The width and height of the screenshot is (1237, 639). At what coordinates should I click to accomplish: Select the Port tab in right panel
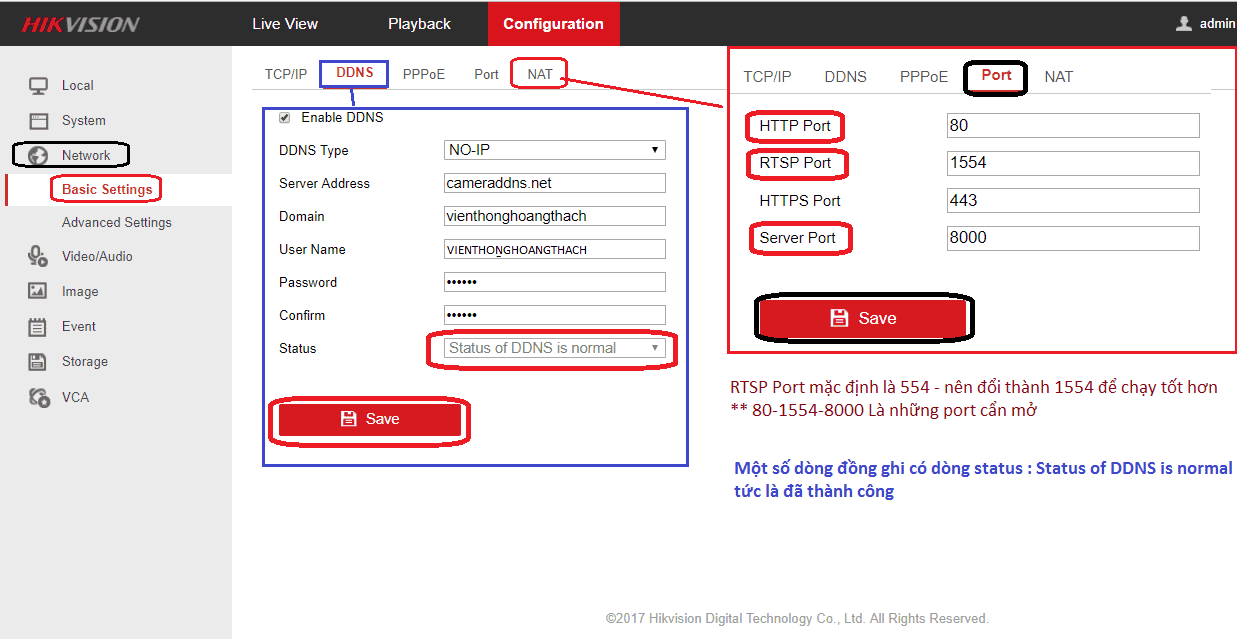click(996, 75)
